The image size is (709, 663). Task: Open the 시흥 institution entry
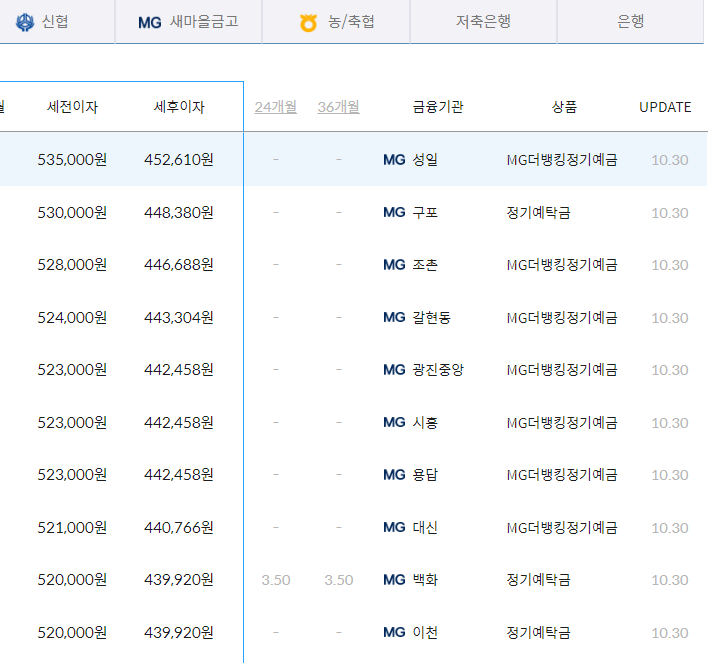point(425,422)
